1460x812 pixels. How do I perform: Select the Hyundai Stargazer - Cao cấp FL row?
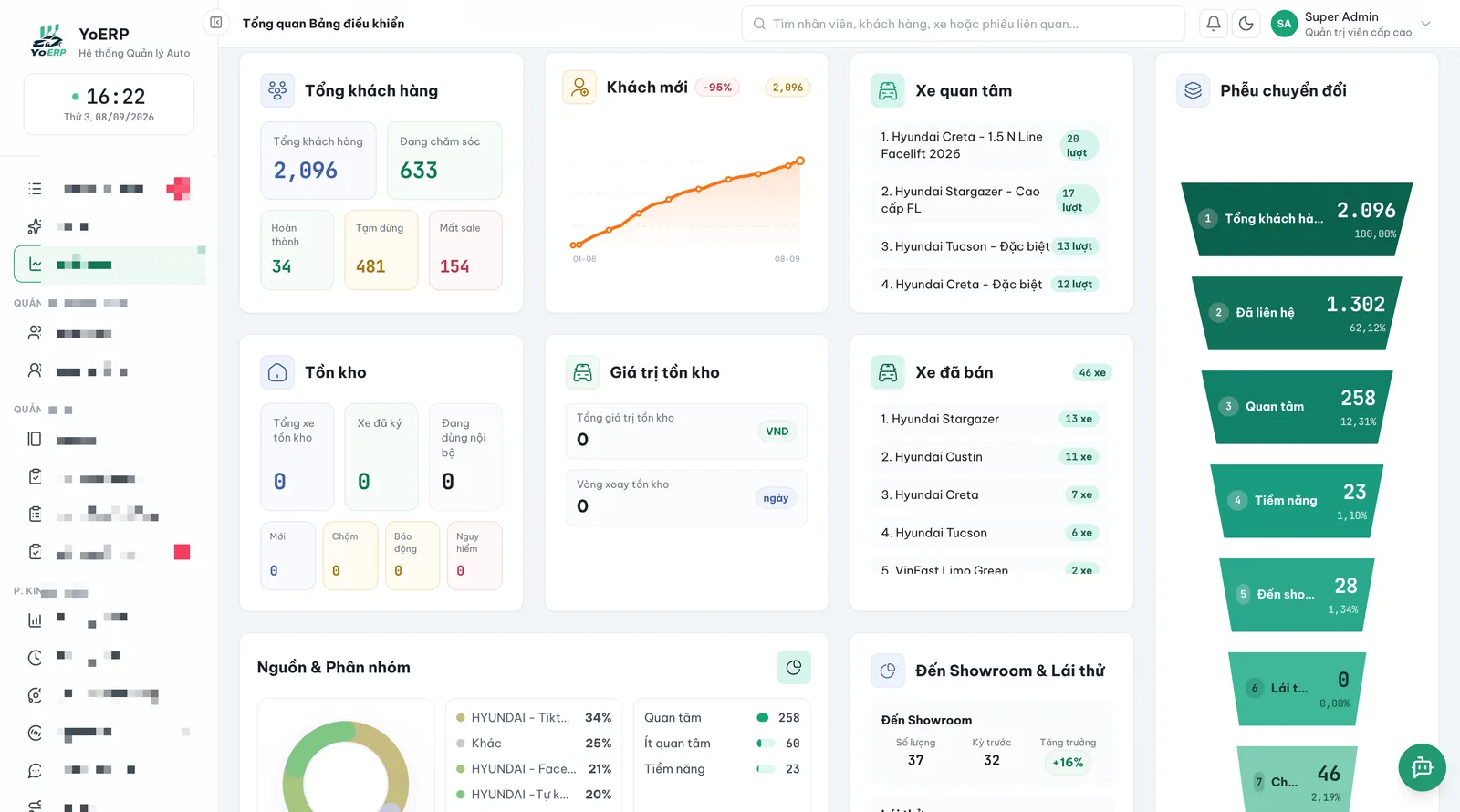(x=990, y=200)
